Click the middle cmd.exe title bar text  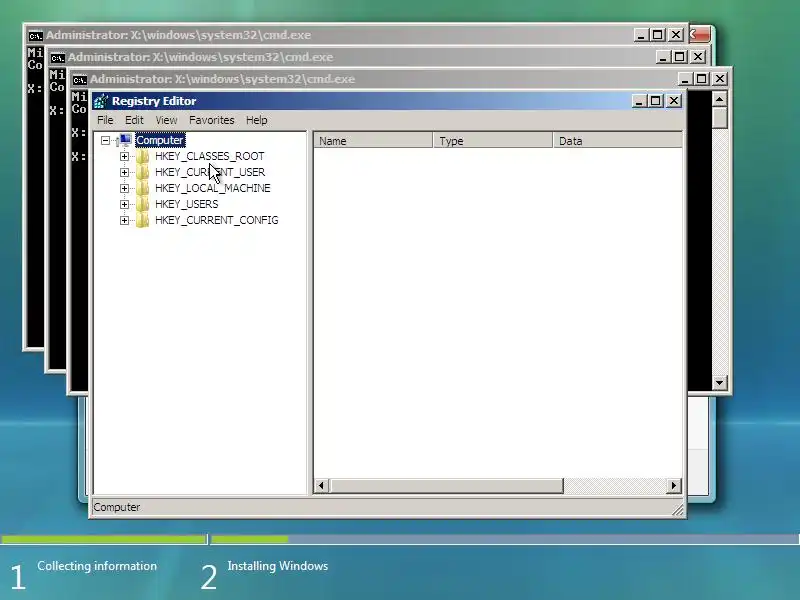201,57
